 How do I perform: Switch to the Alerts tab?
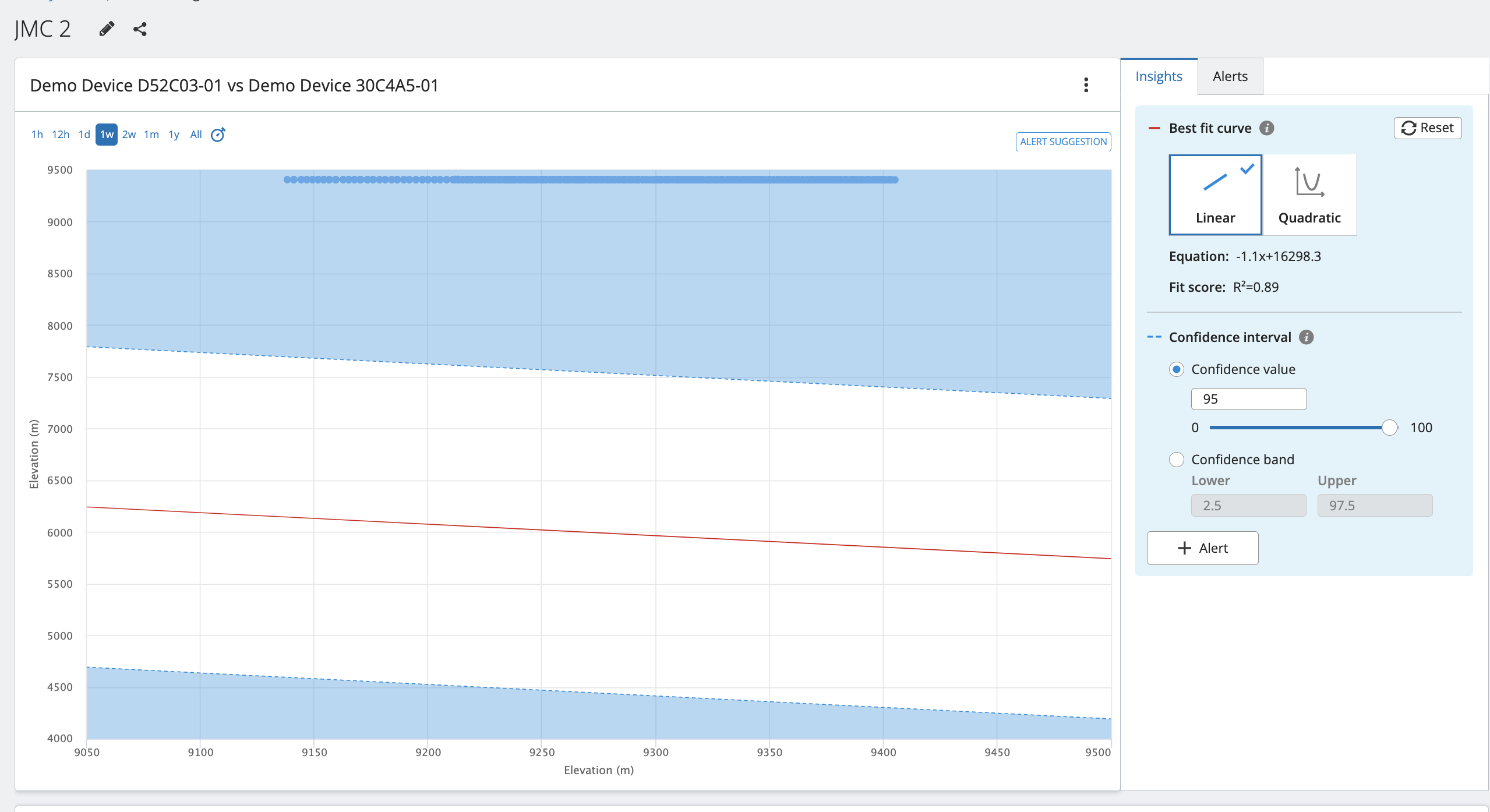1230,76
